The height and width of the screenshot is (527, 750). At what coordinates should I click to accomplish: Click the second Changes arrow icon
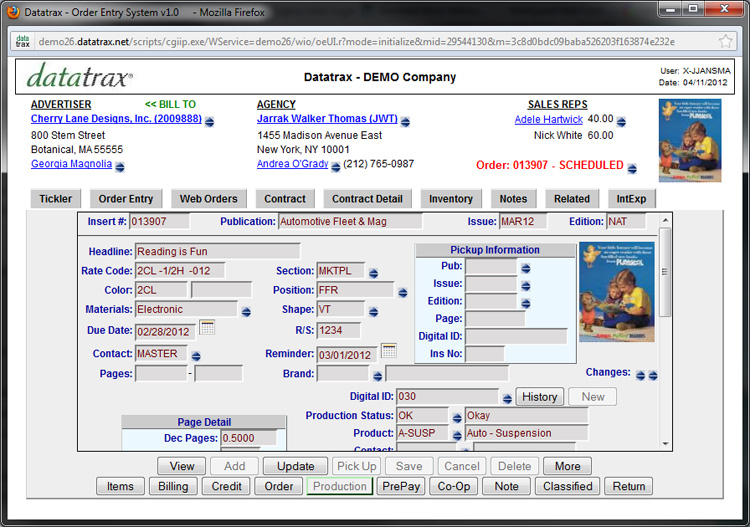click(653, 375)
